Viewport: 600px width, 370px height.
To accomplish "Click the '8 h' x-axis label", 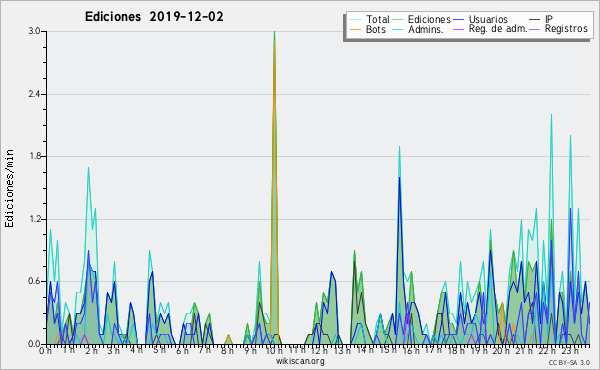I will pyautogui.click(x=227, y=351).
